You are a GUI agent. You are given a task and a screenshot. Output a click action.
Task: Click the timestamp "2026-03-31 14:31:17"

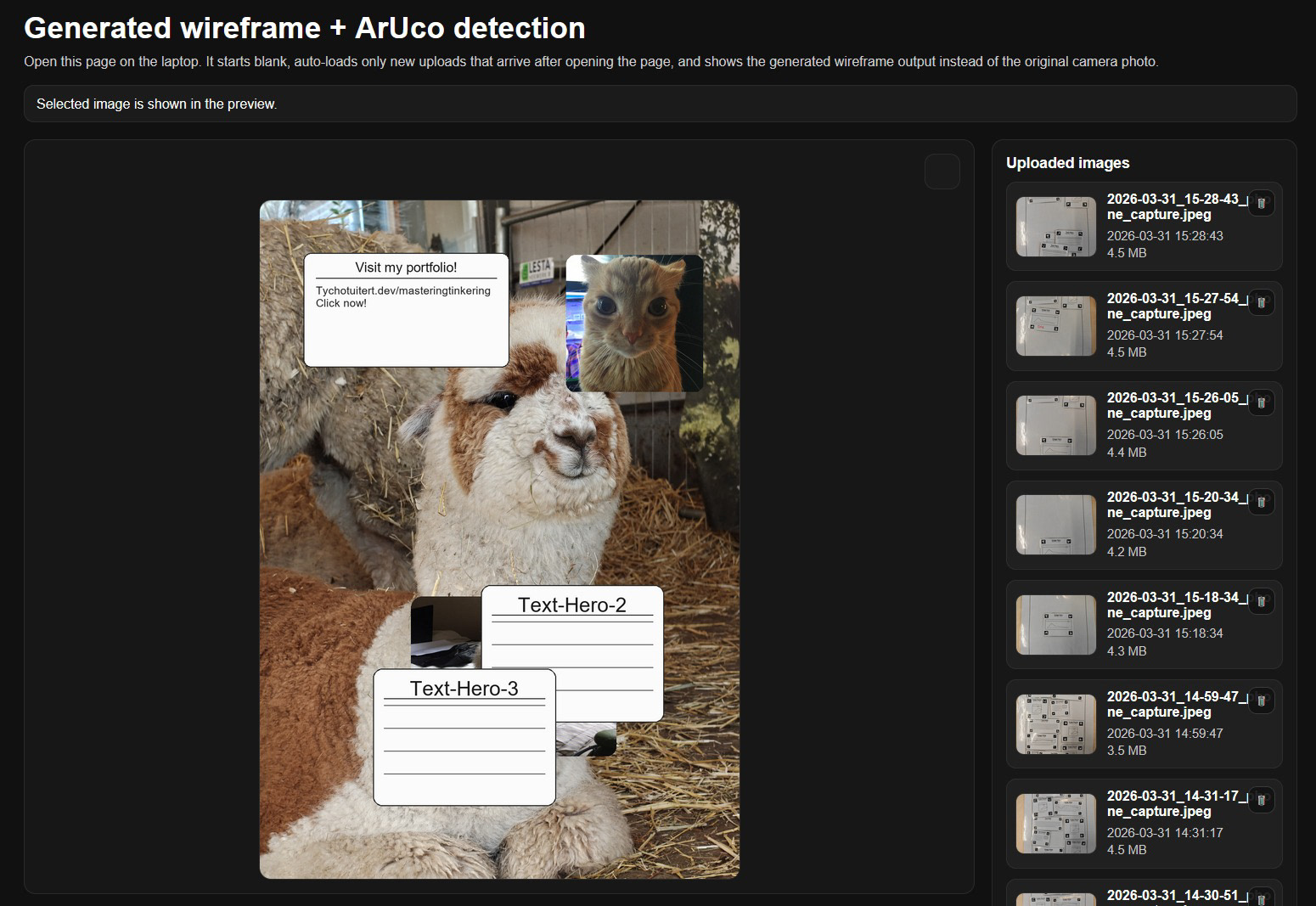pyautogui.click(x=1165, y=833)
